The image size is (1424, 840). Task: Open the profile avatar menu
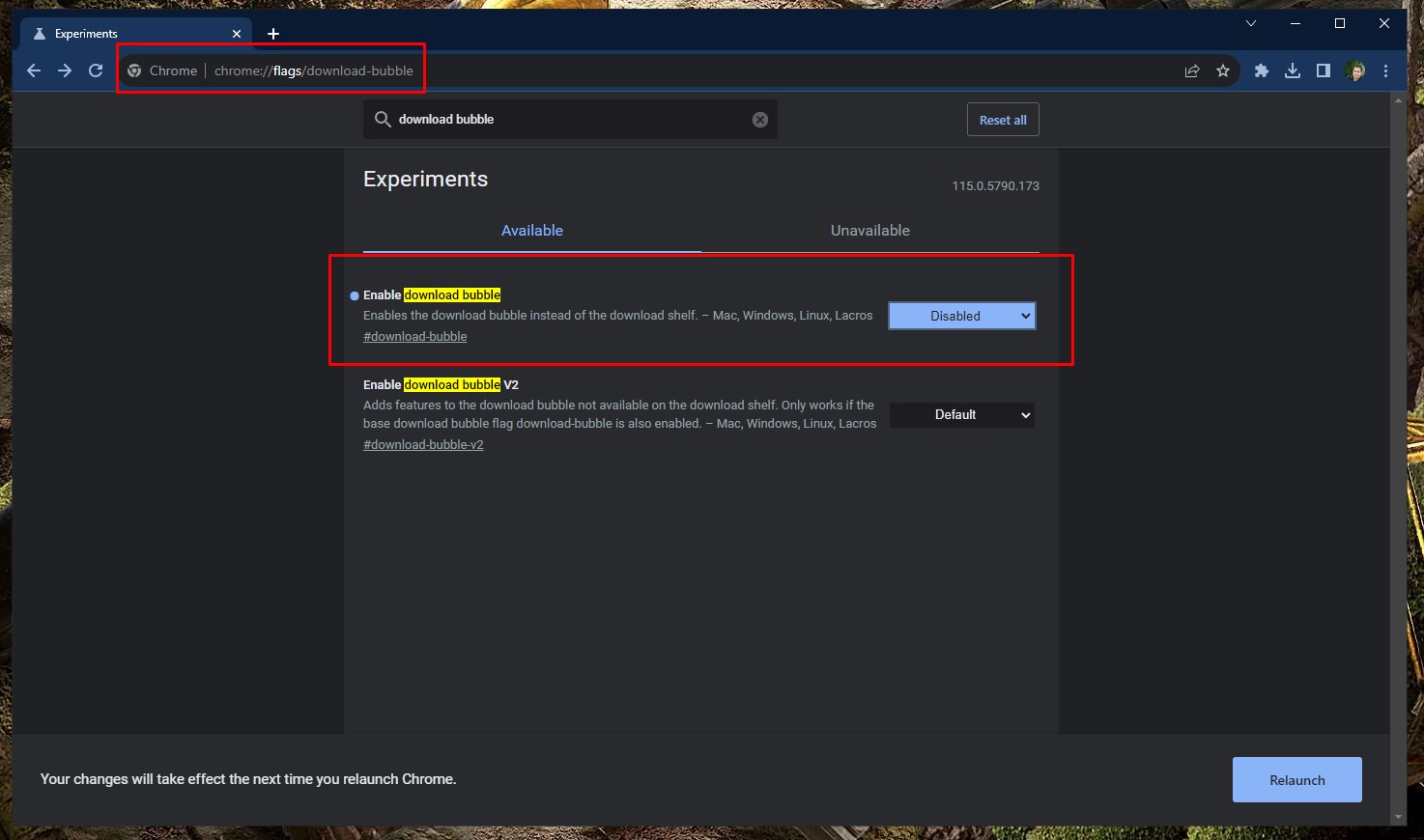[x=1355, y=70]
